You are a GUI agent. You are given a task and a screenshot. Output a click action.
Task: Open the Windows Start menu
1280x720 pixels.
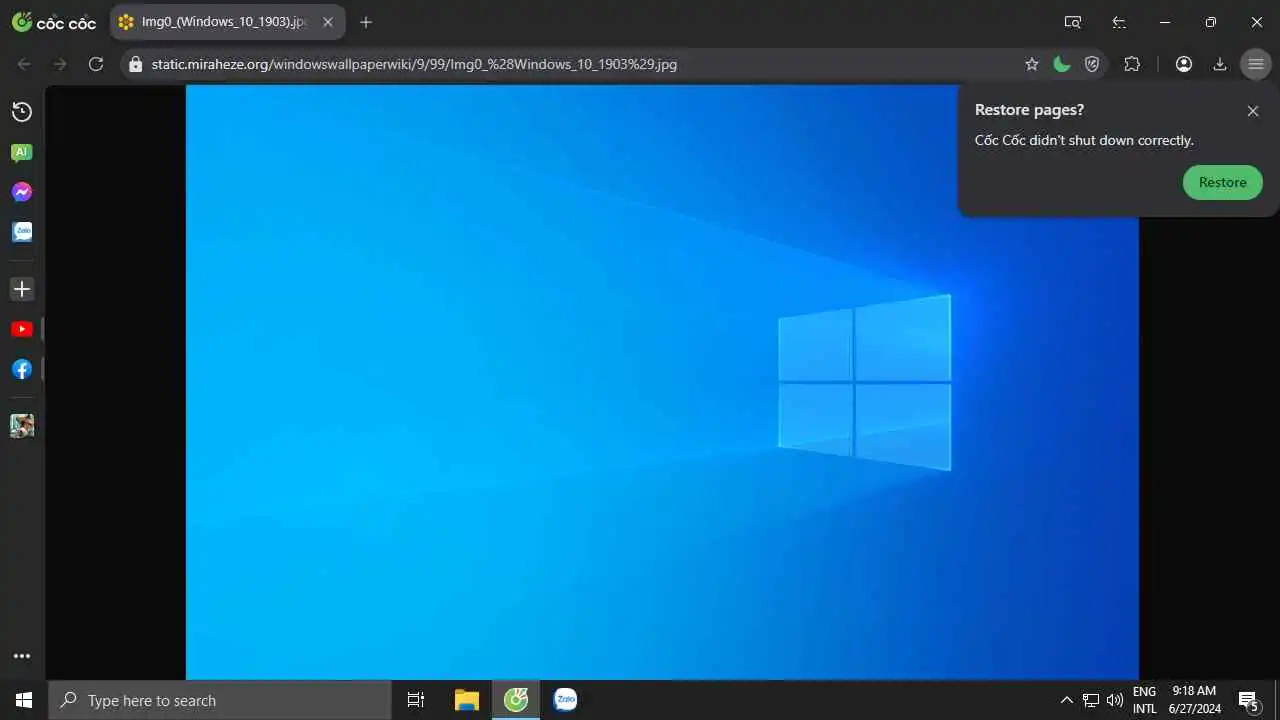24,700
